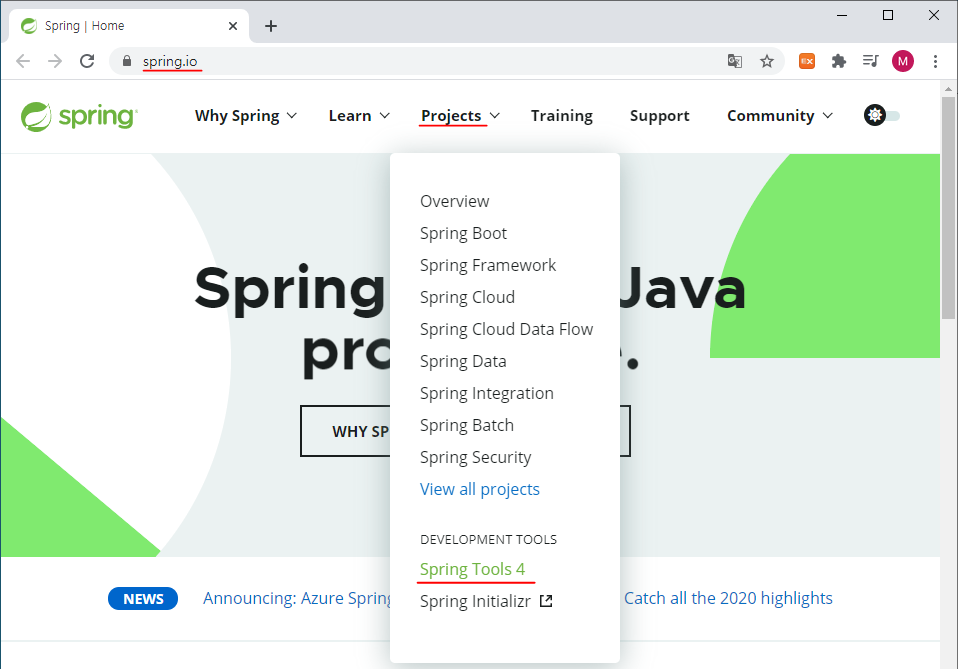The image size is (958, 669).
Task: Select the Spring | Home browser tab
Action: [128, 26]
